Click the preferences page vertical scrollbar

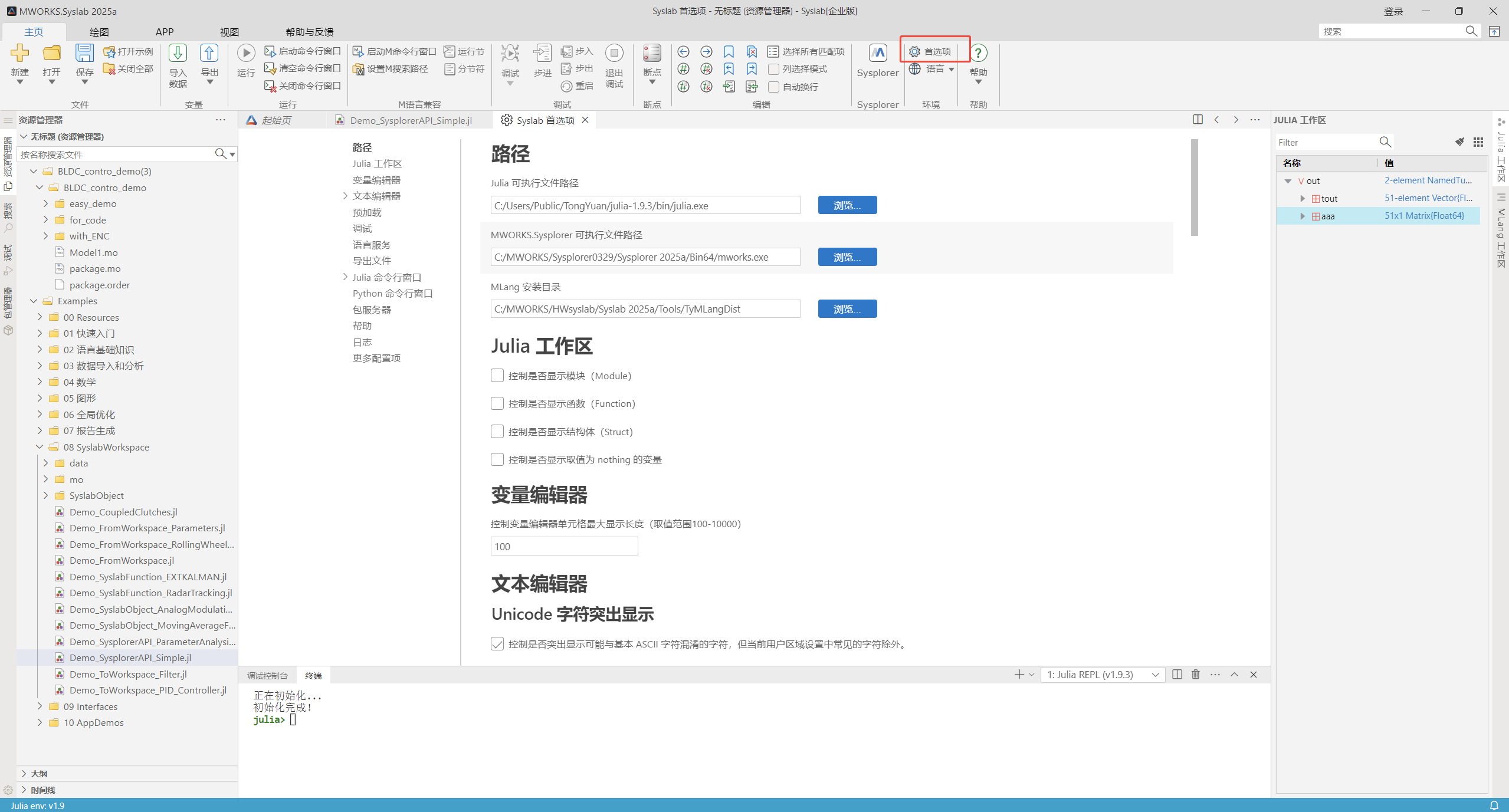(x=1195, y=188)
